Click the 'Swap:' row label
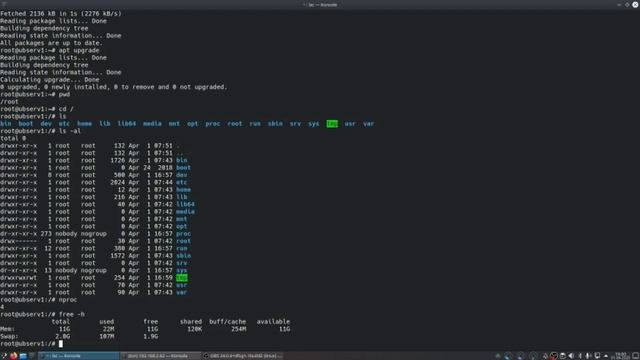This screenshot has height=360, width=640. [9, 336]
